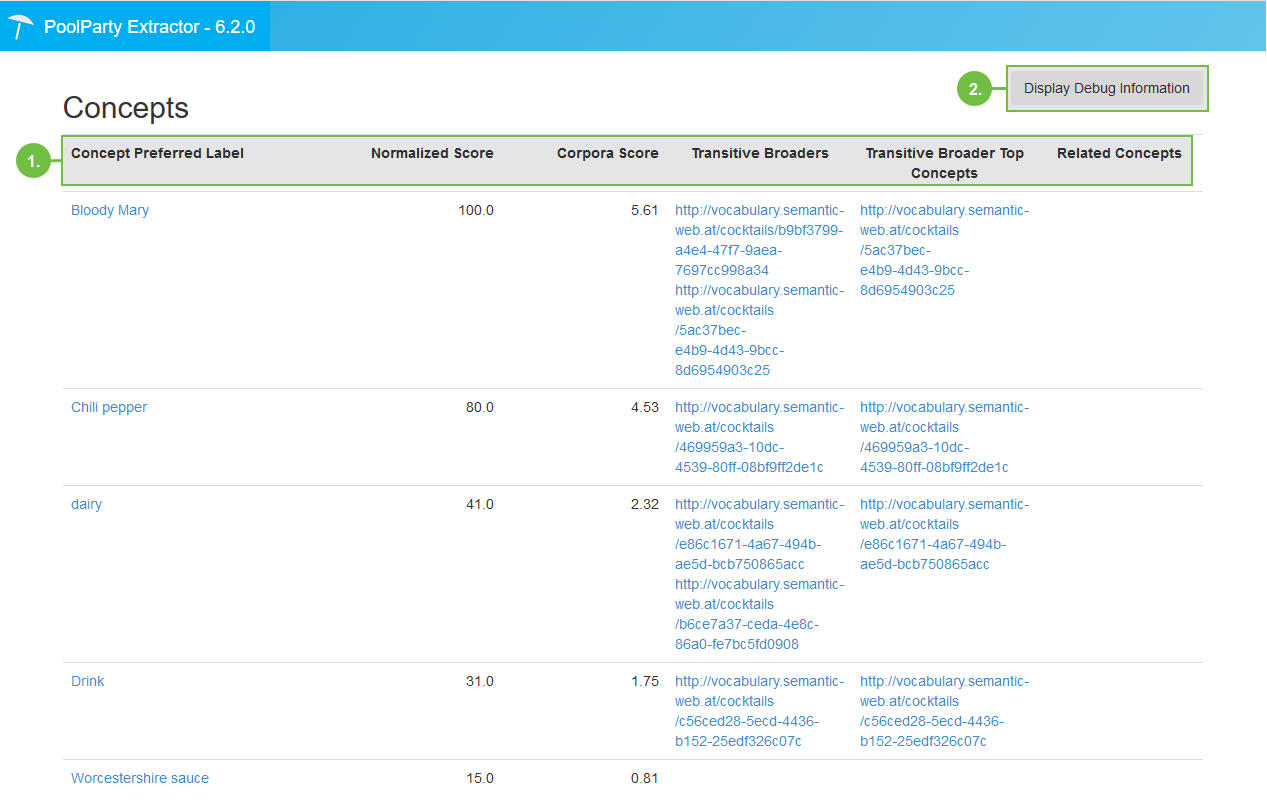Viewport: 1267px width, 811px height.
Task: Click the PoolParty Extractor - 6.2.0 title
Action: [149, 27]
